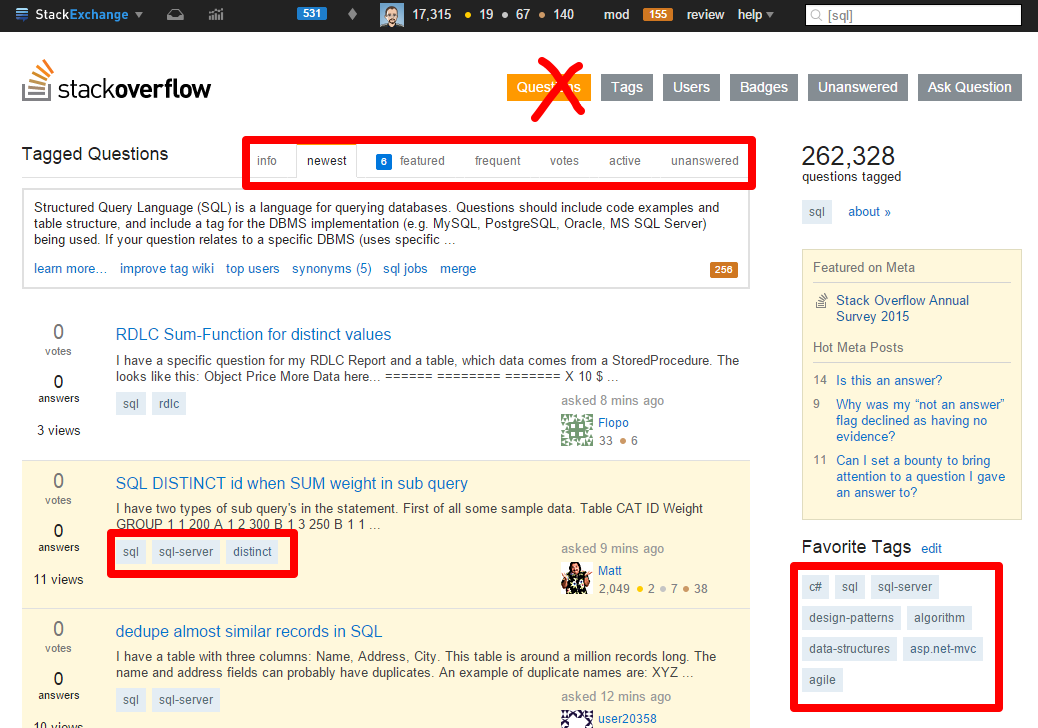Click the orange 256 badge in tag wiki
1038x728 pixels.
coord(724,269)
